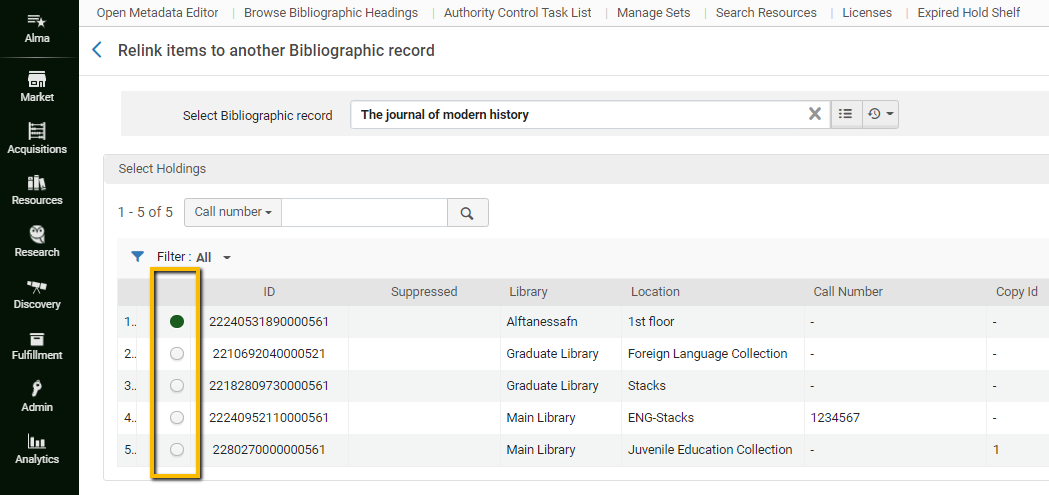The height and width of the screenshot is (495, 1049).
Task: Open Metadata Editor from top menu
Action: [157, 13]
